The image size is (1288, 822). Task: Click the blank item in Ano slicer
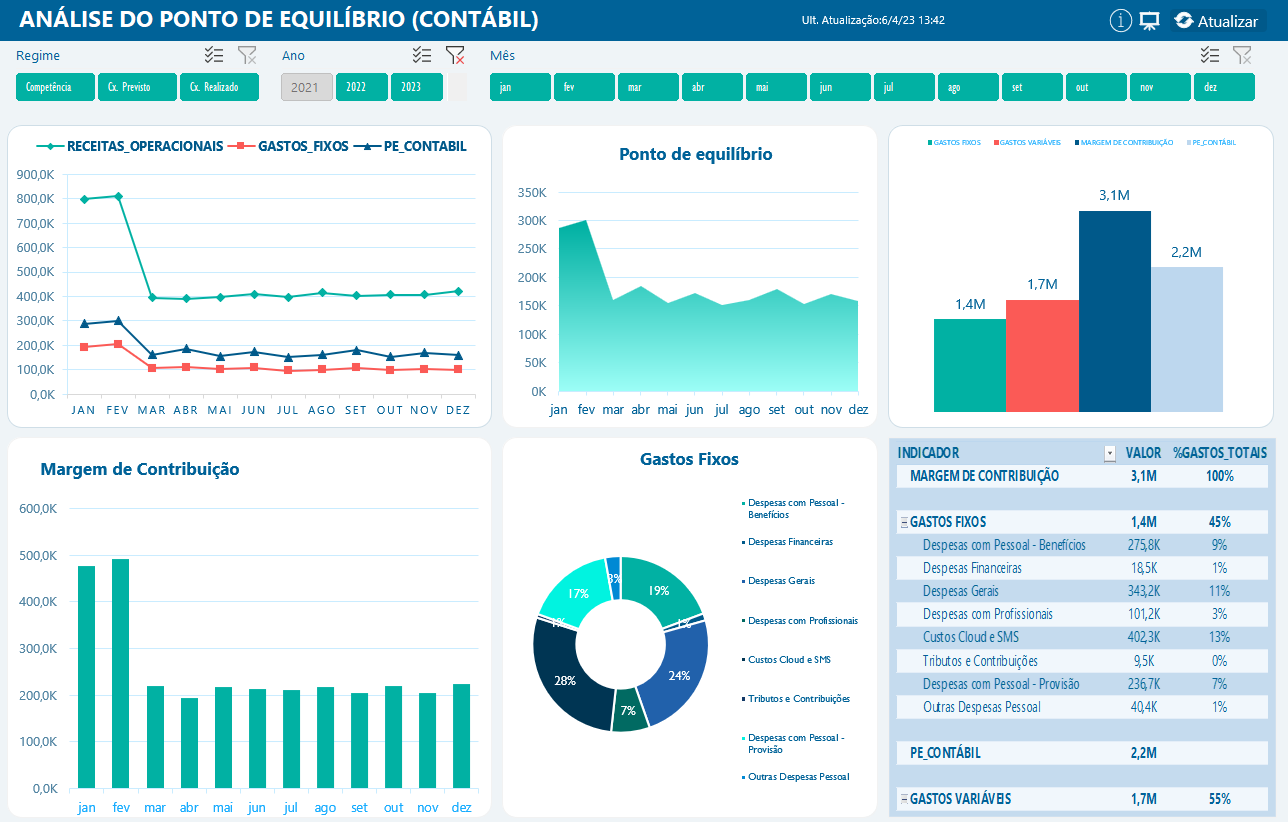tap(457, 87)
